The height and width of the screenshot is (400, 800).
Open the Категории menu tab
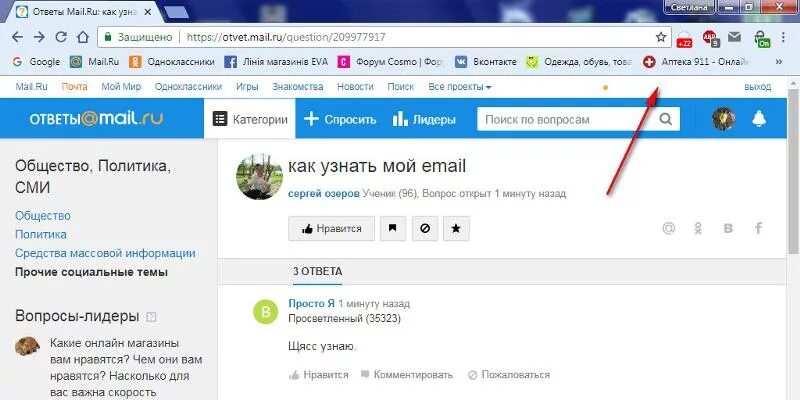249,119
